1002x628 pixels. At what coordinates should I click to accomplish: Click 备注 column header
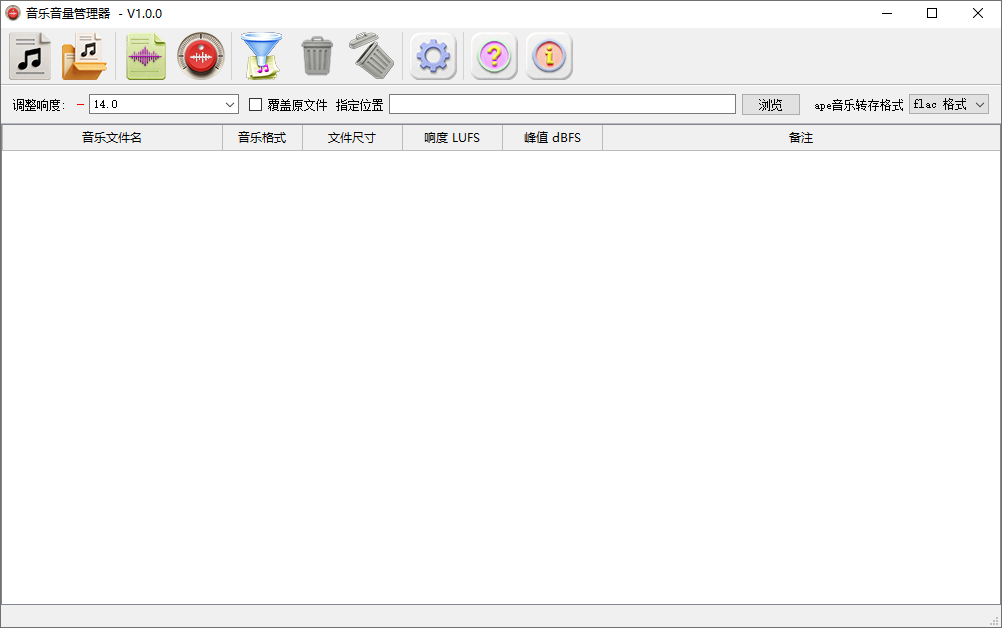click(801, 137)
